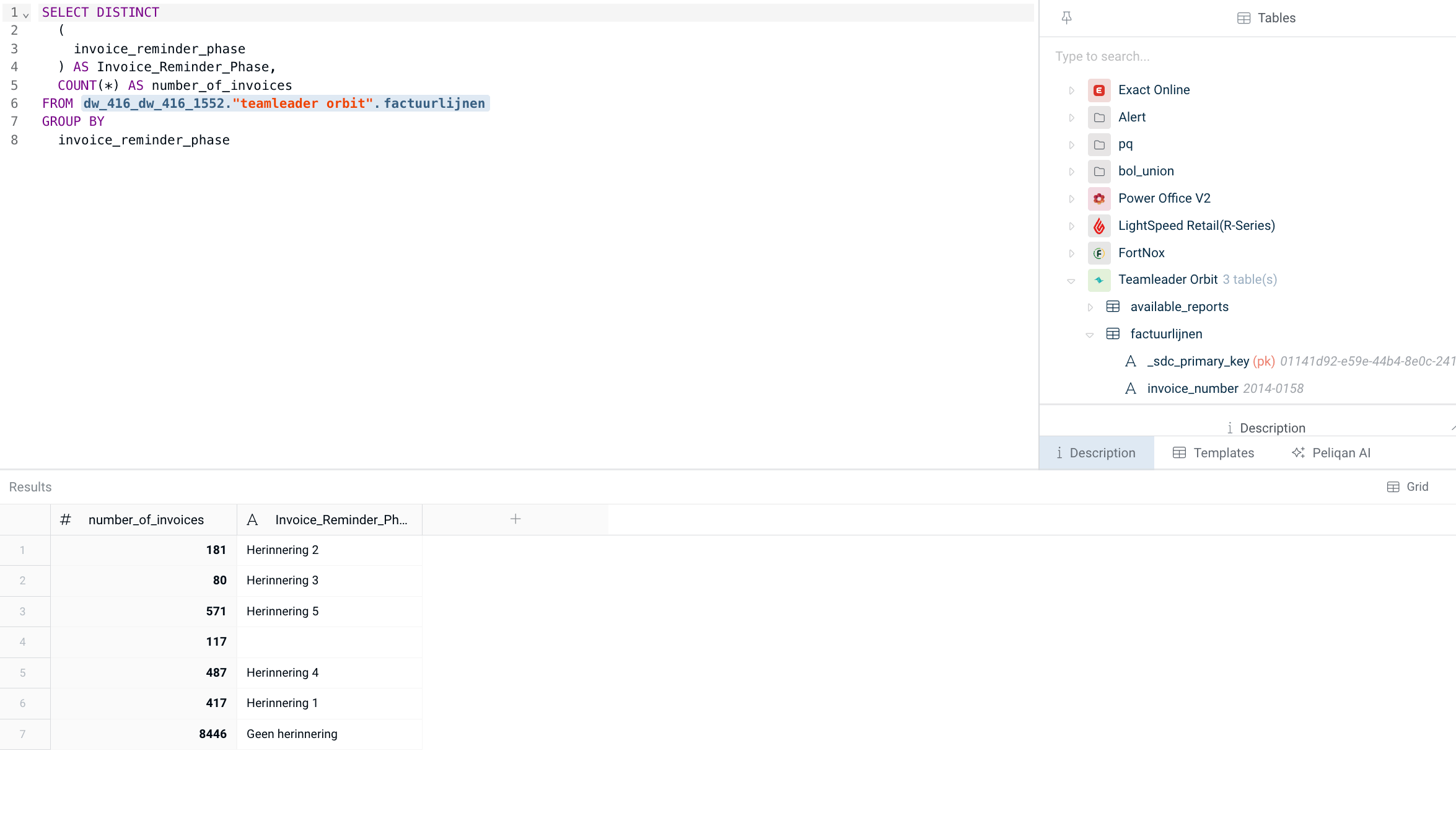
Task: Click the factuurlijnen table icon
Action: [1113, 334]
